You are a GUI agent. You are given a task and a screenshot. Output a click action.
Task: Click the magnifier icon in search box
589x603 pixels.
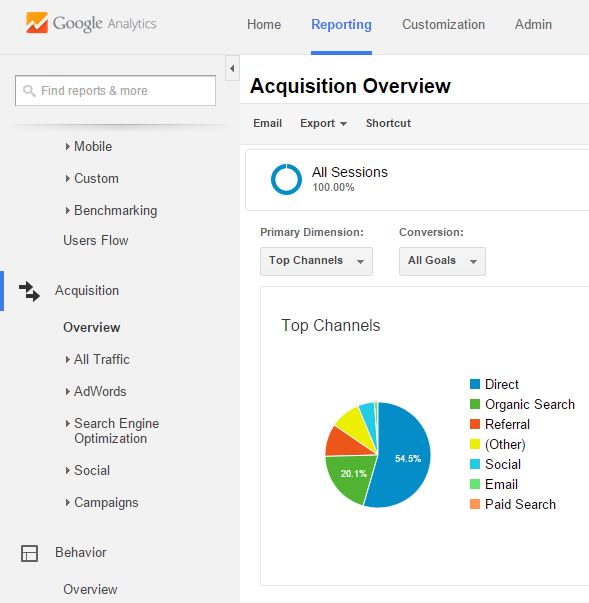[29, 91]
